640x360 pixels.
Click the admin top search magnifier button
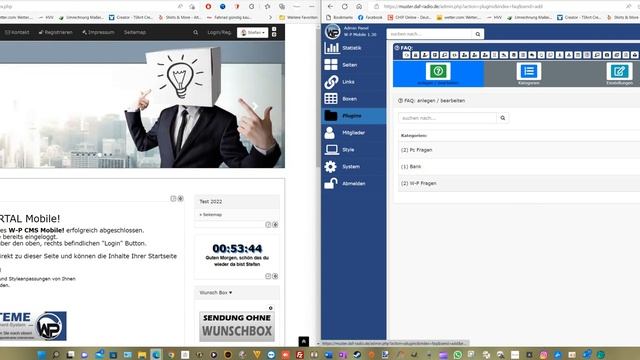click(478, 34)
